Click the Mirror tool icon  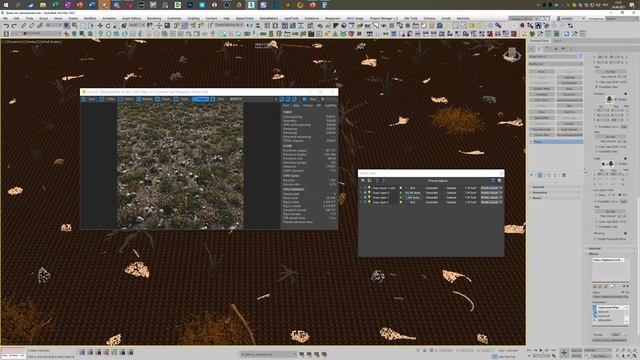(x=250, y=26)
